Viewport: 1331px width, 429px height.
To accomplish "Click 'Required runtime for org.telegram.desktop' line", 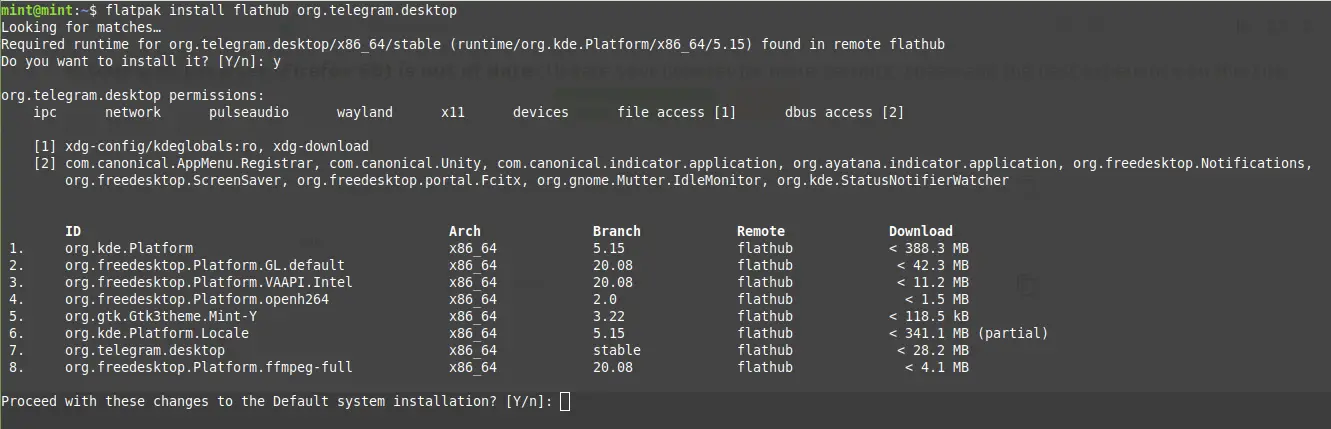I will click(473, 44).
